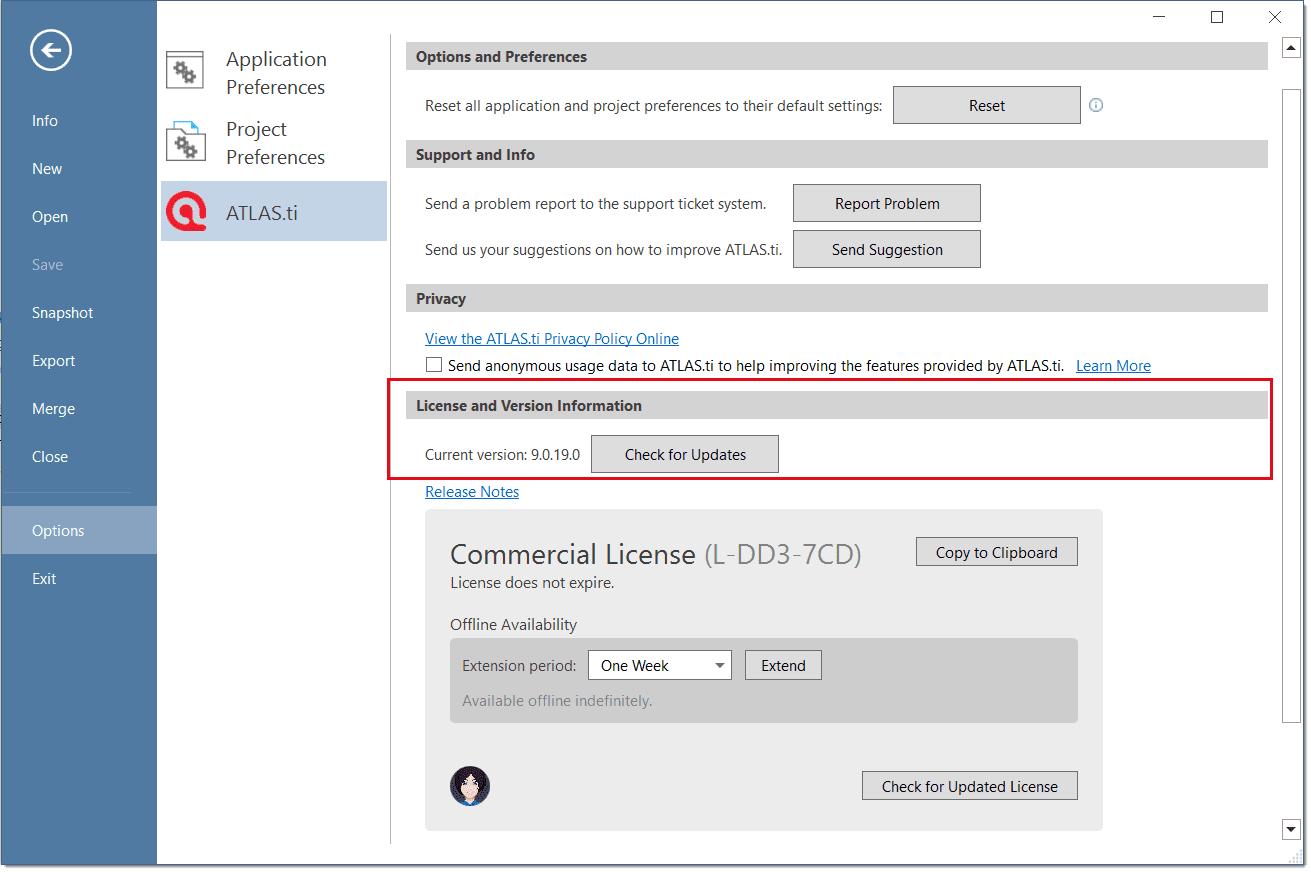Click the user avatar picture in license panel
This screenshot has width=1311, height=872.
(470, 786)
